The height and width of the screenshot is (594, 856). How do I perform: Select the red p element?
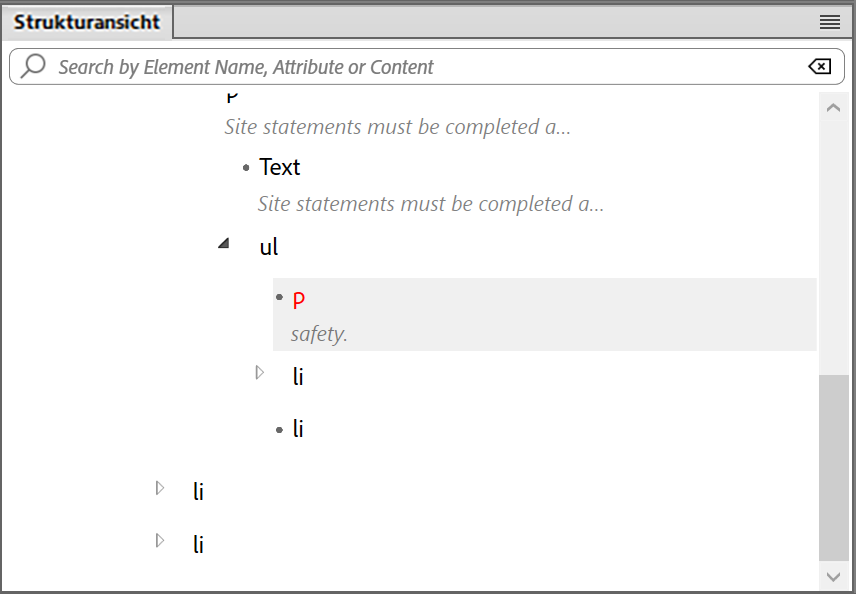point(298,299)
